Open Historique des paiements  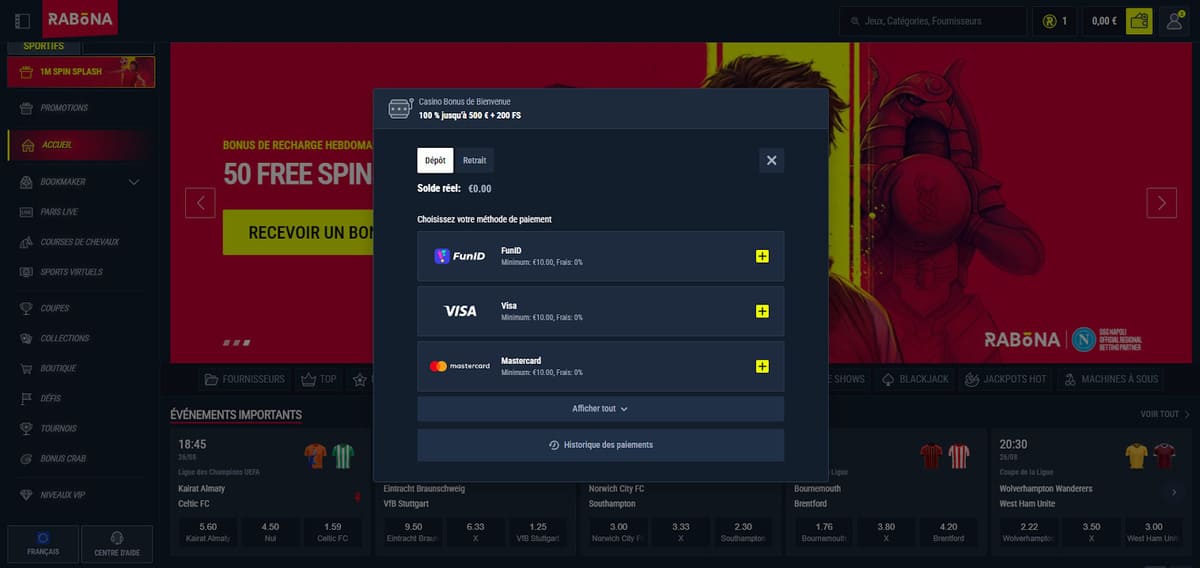pos(600,445)
